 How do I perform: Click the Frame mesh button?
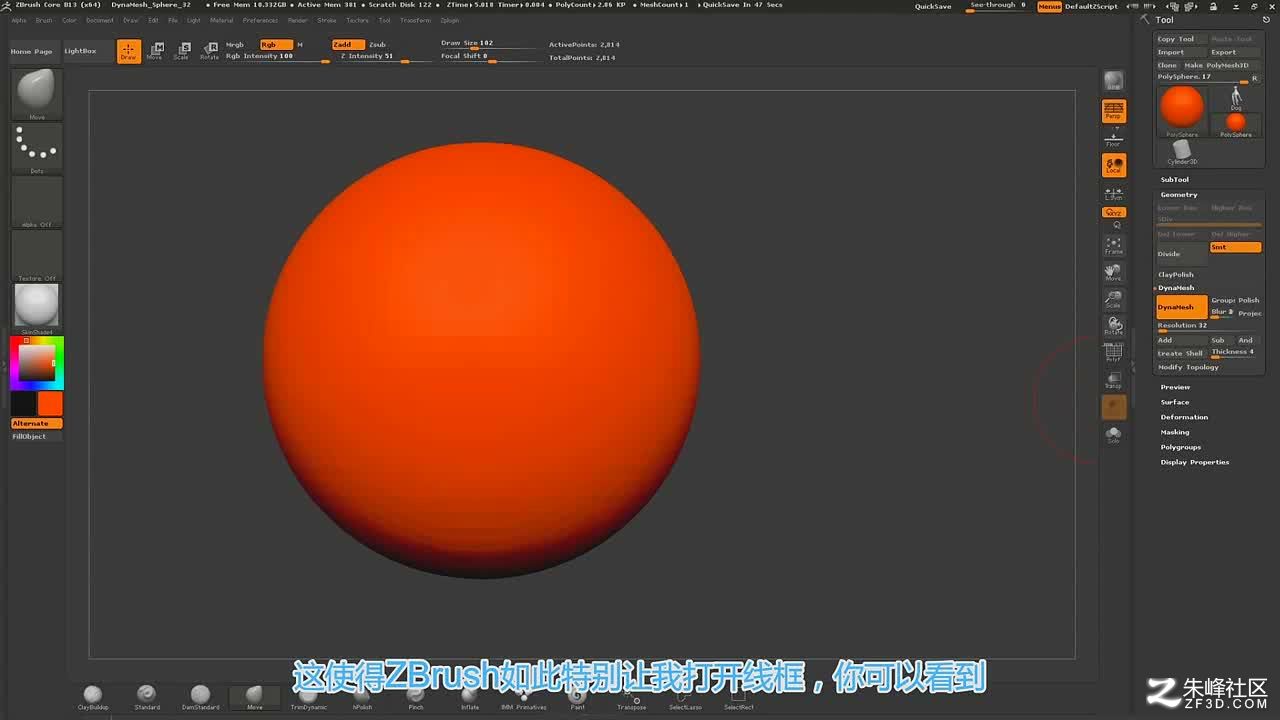pyautogui.click(x=1113, y=245)
